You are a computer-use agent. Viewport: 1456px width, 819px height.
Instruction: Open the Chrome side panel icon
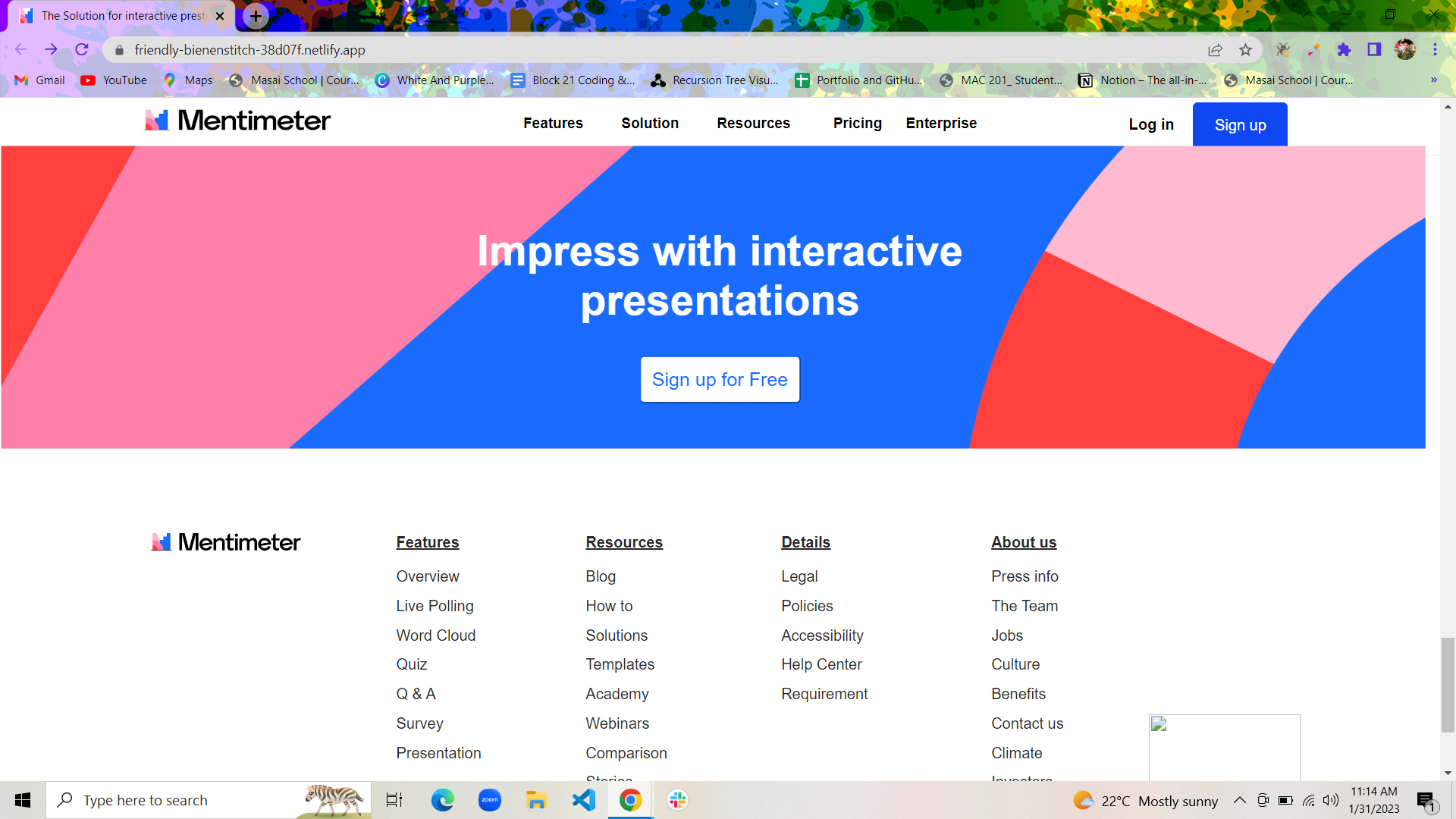click(1374, 50)
